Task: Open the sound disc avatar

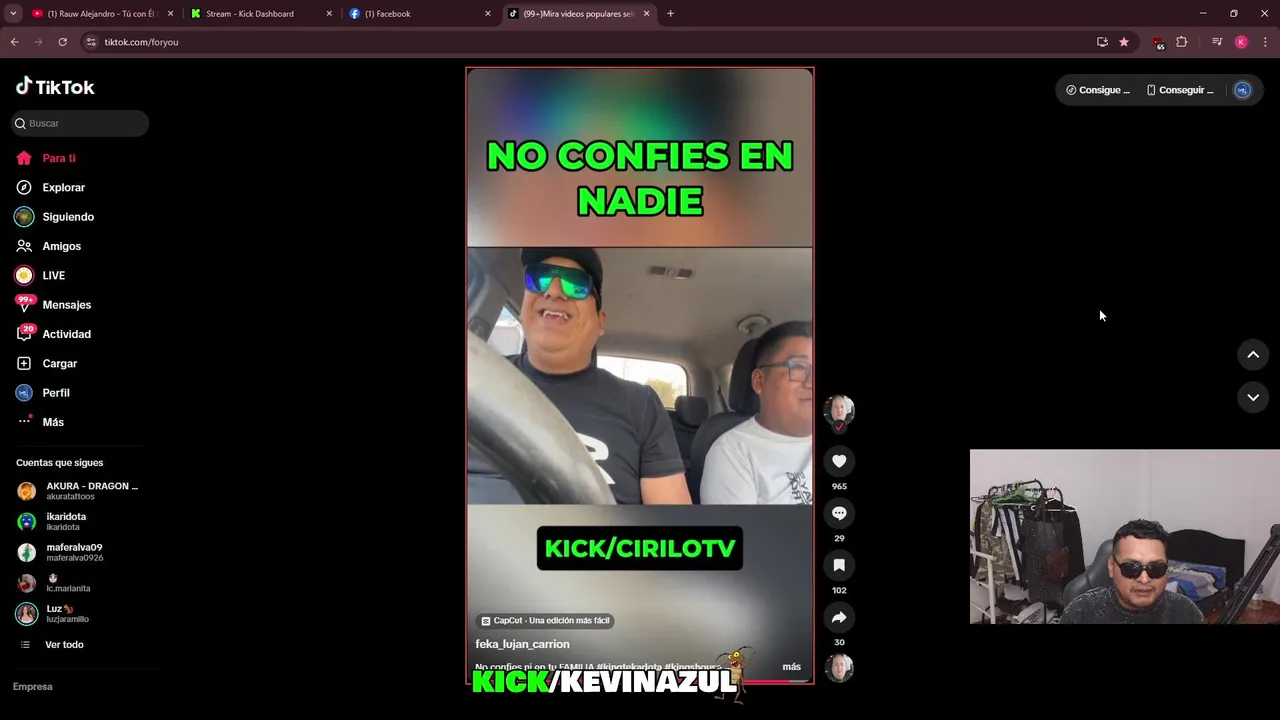Action: (x=839, y=668)
